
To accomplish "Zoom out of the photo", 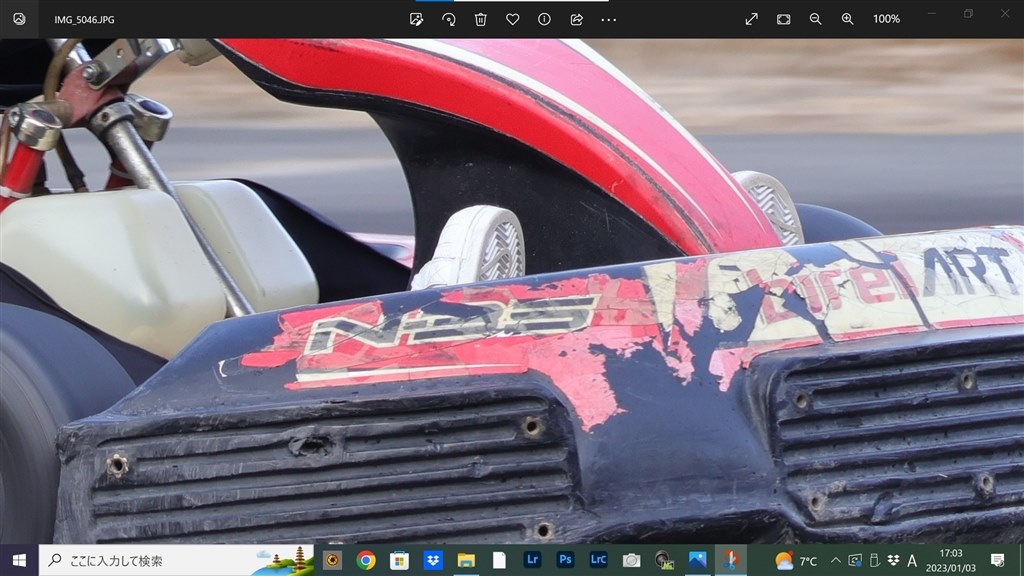I will tap(816, 19).
